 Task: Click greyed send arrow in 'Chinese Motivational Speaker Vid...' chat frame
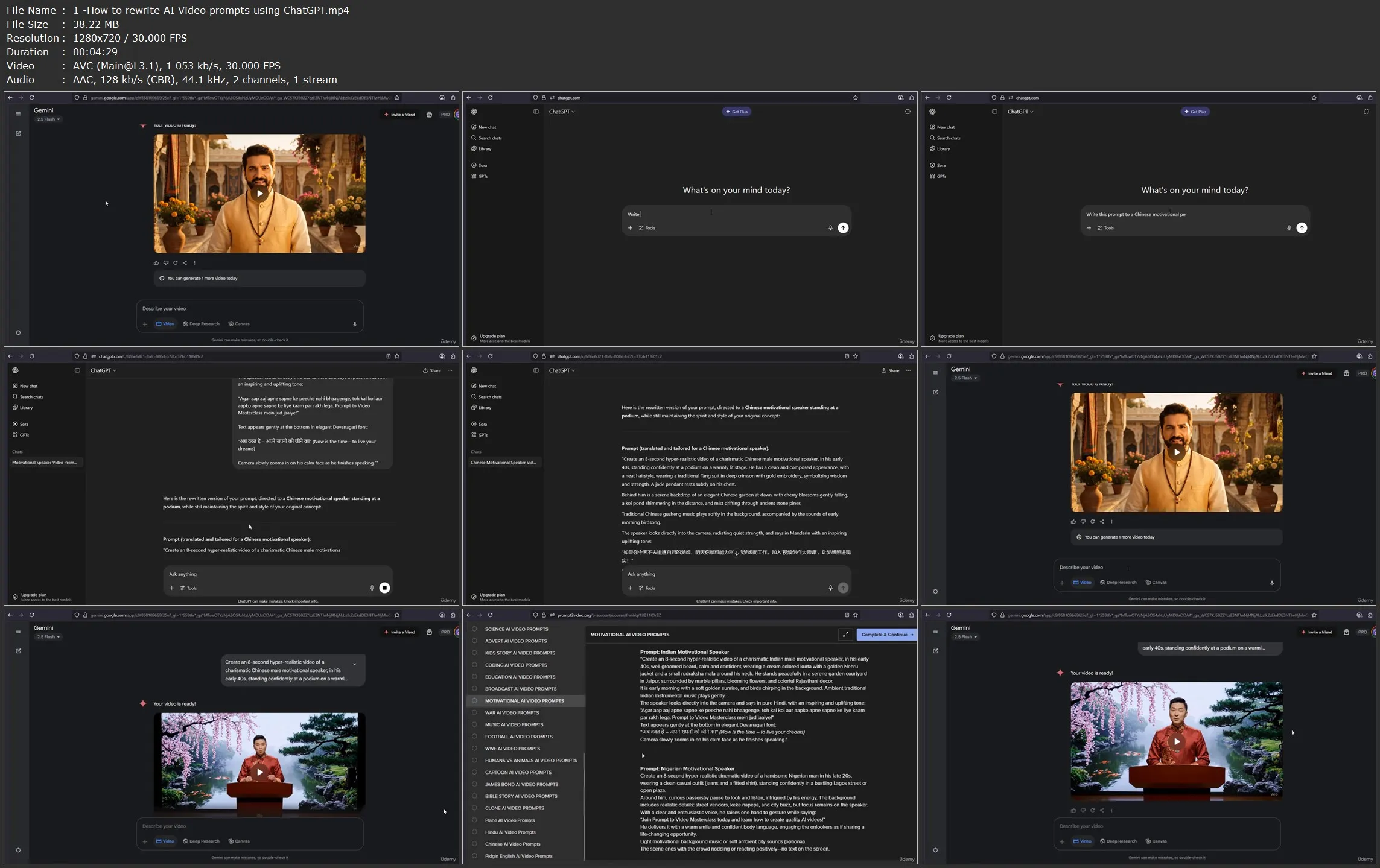[x=843, y=588]
